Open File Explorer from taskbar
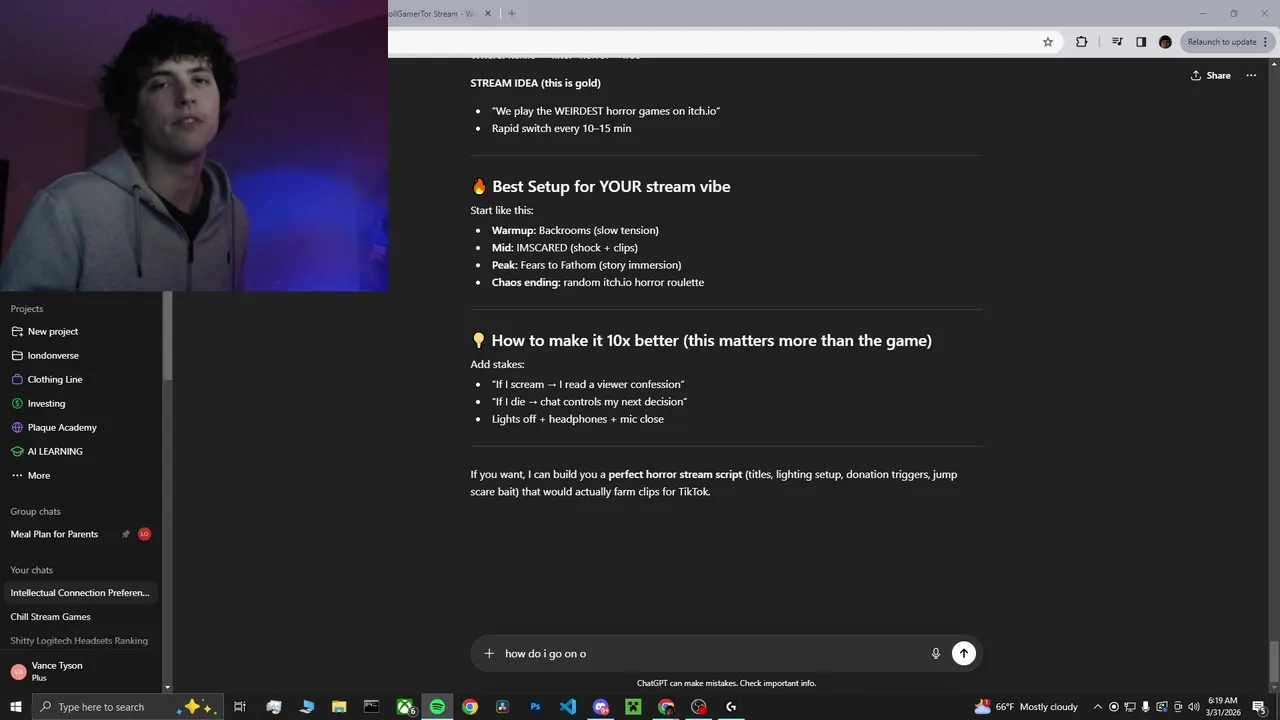Screen dimensions: 1280x720 (339, 707)
